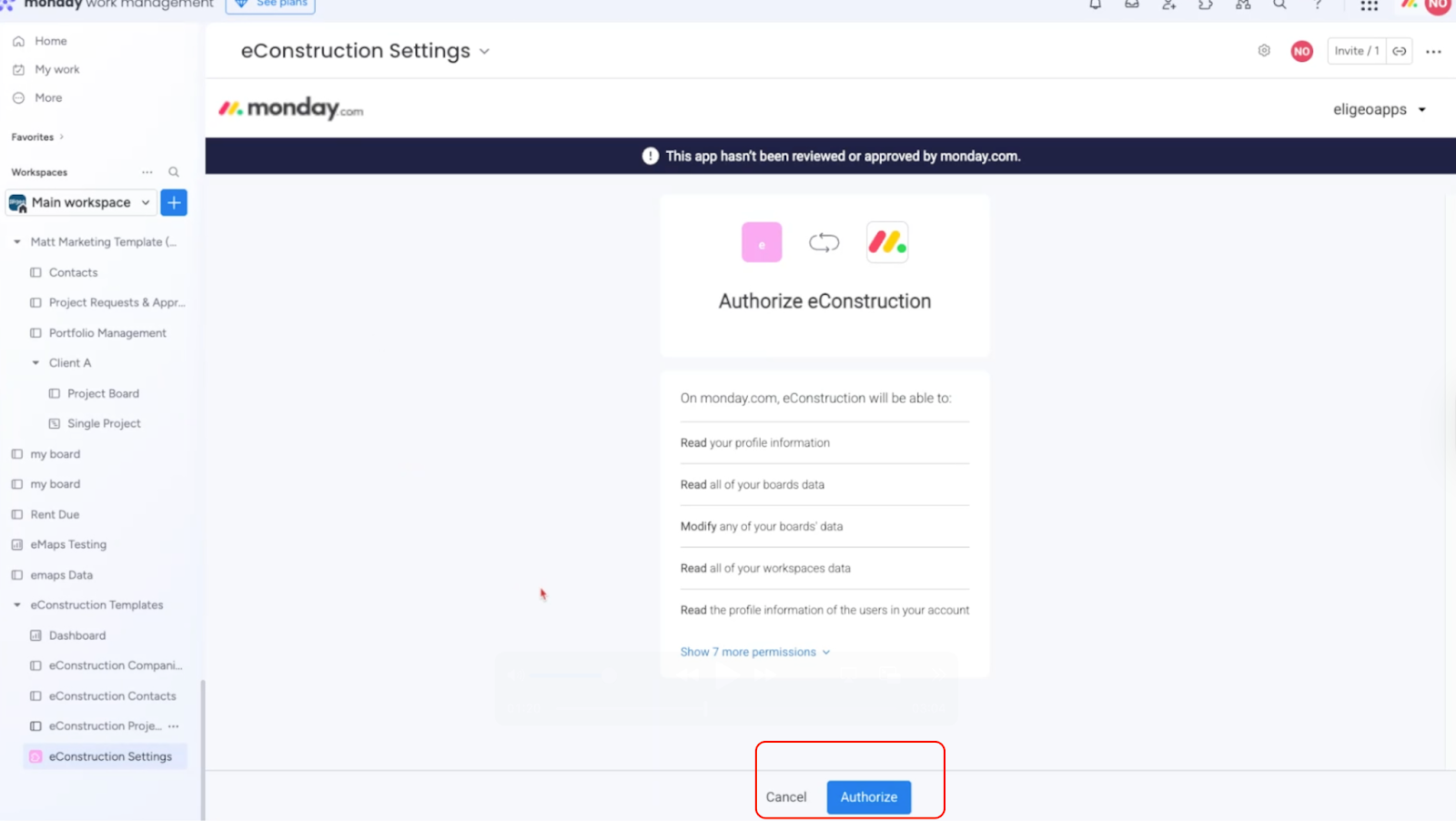Click the Authorize button
1456x821 pixels.
(x=868, y=796)
